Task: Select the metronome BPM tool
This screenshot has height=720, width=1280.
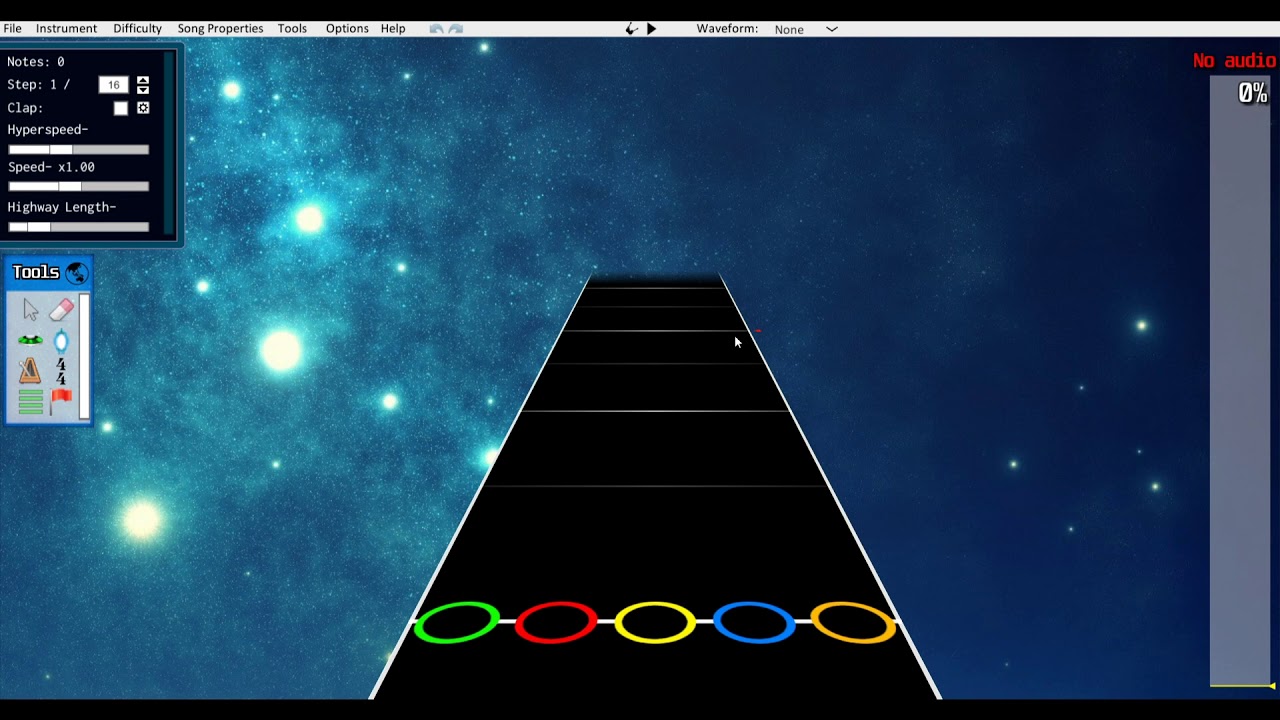Action: [30, 371]
